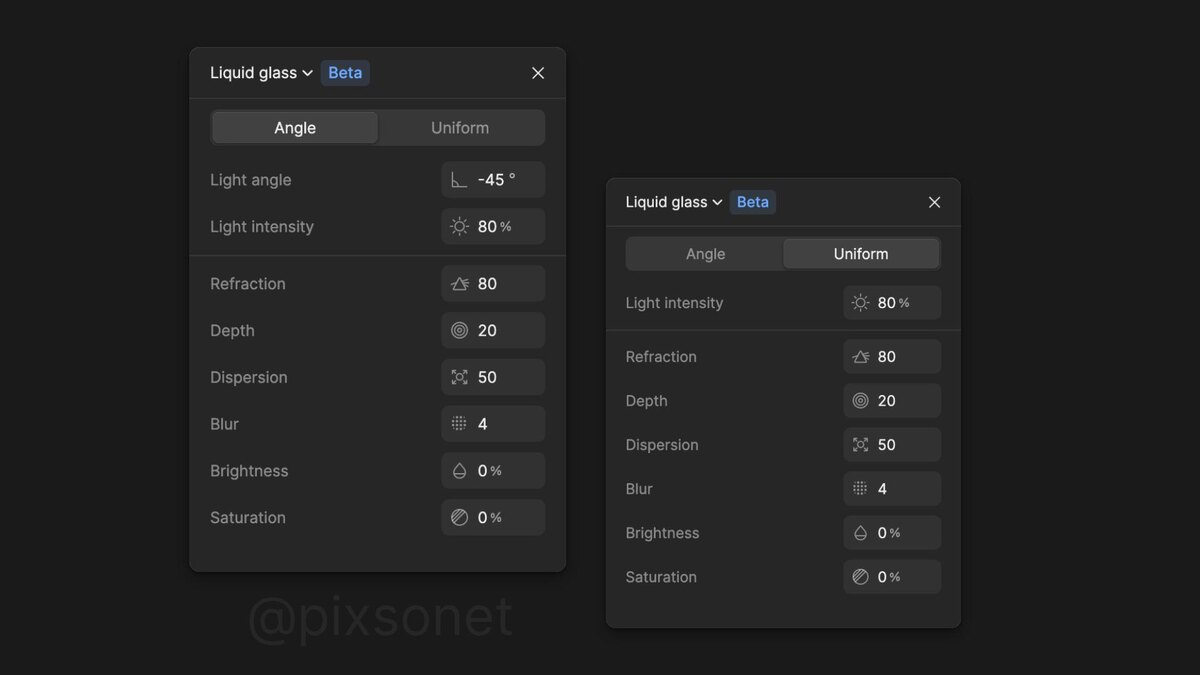This screenshot has width=1200, height=675.
Task: Edit the Refraction value in right panel
Action: pos(893,357)
